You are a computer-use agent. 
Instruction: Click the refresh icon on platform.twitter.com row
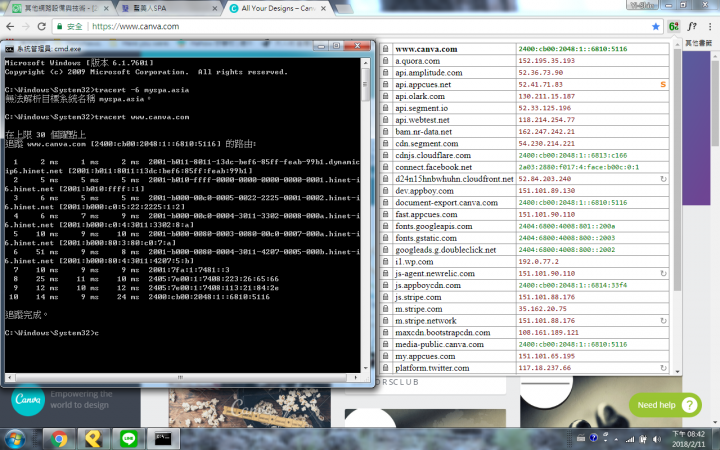point(664,368)
